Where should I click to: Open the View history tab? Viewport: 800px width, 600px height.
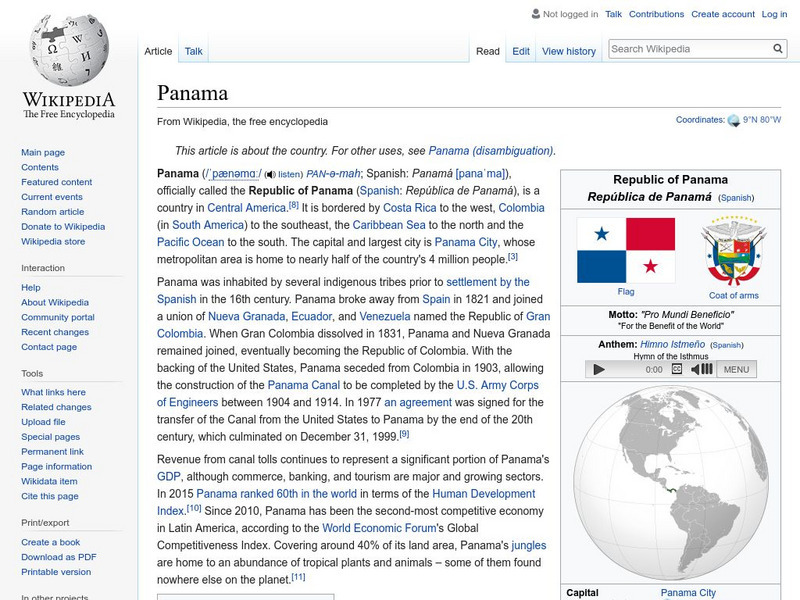568,51
